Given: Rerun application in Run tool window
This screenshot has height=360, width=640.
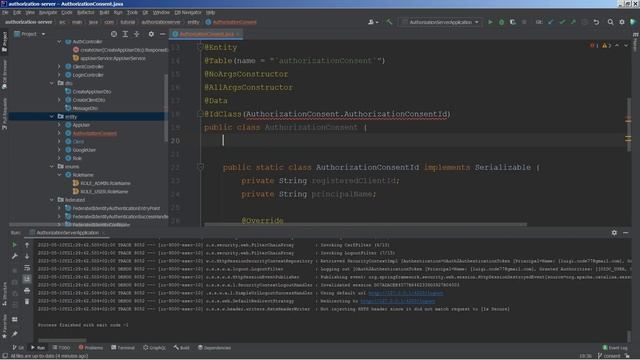Looking at the screenshot, I should click(15, 245).
